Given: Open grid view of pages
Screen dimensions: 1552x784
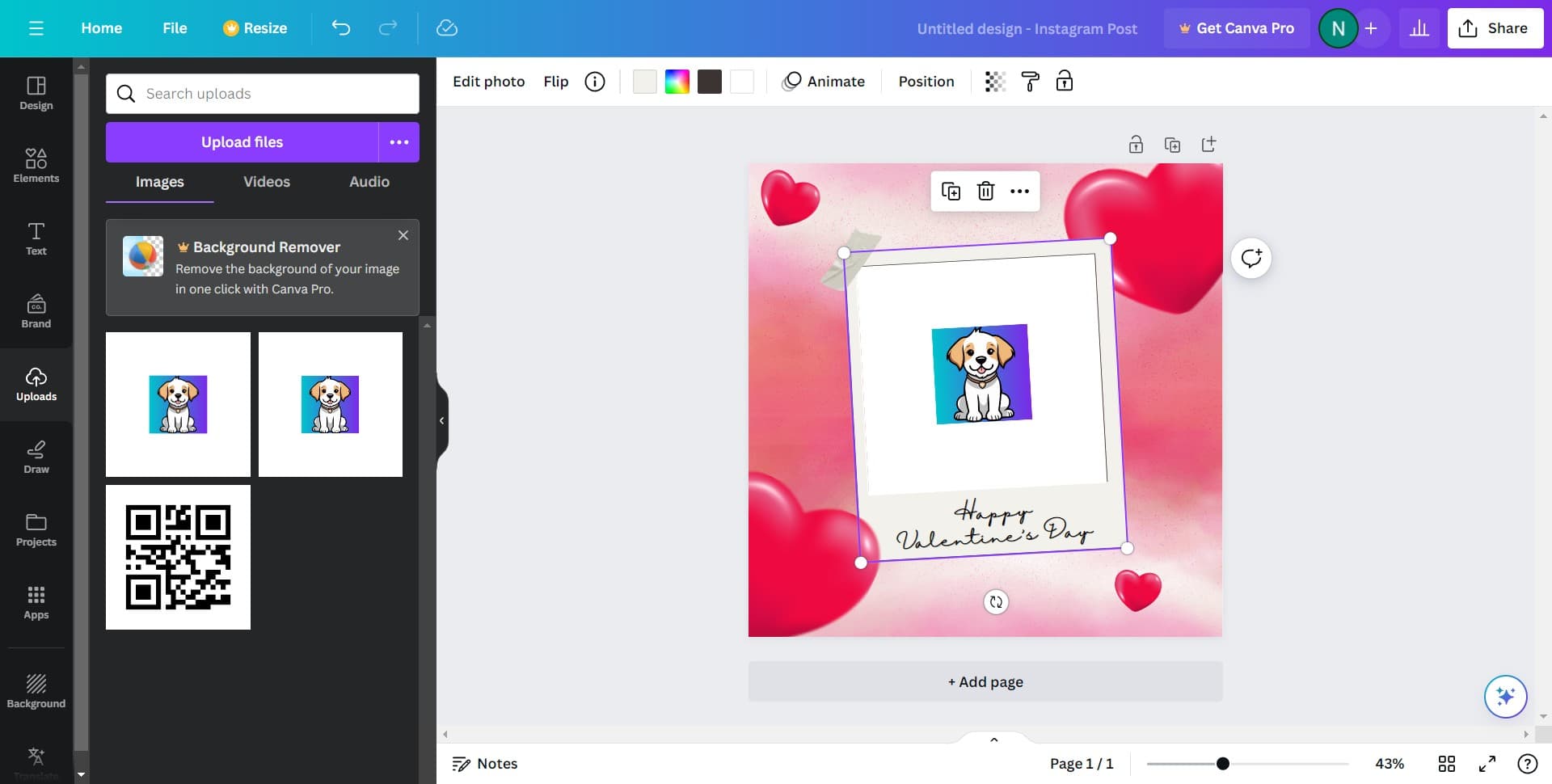Looking at the screenshot, I should tap(1446, 764).
